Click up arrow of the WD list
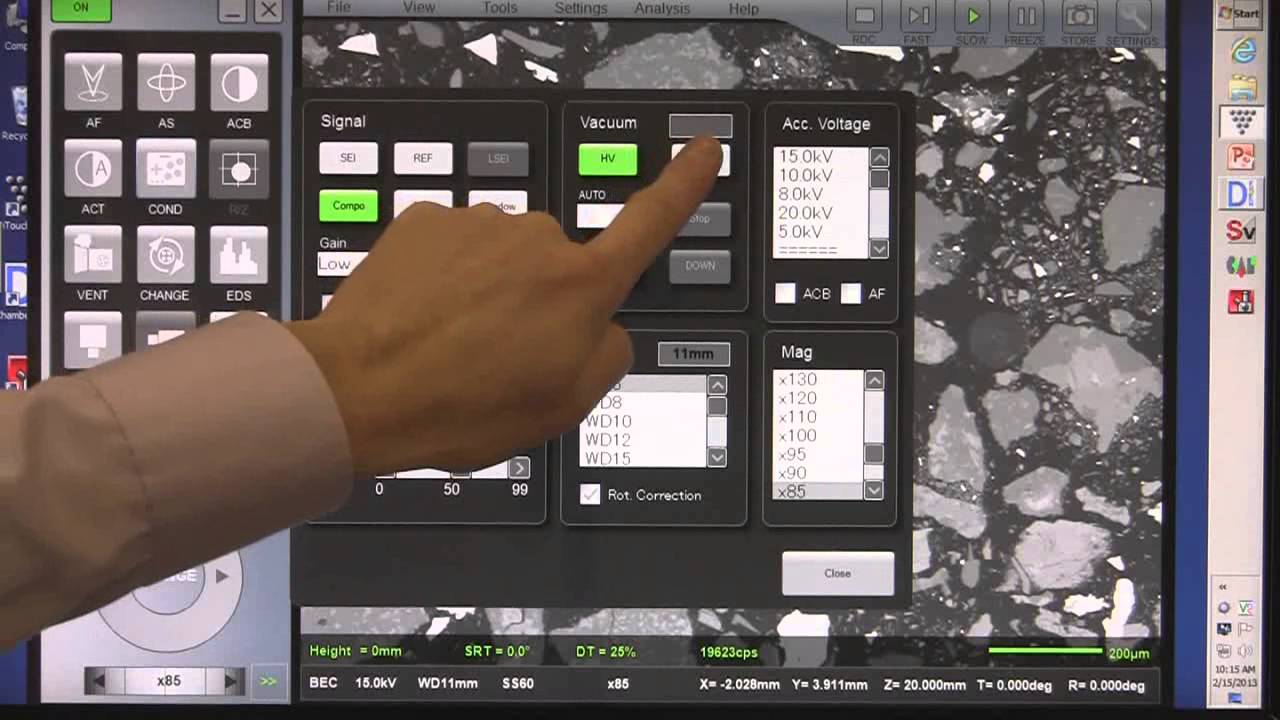This screenshot has width=1280, height=720. click(x=717, y=385)
